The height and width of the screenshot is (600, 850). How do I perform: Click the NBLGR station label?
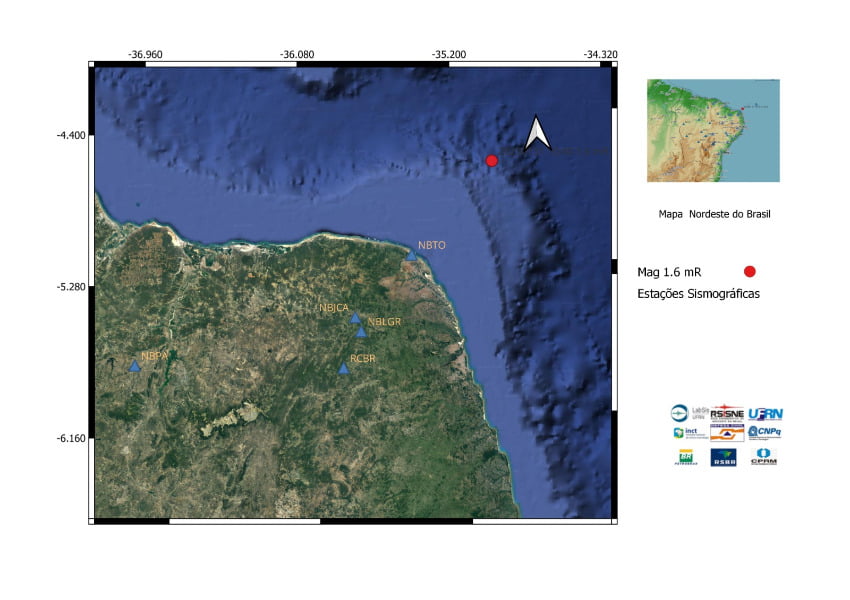384,321
